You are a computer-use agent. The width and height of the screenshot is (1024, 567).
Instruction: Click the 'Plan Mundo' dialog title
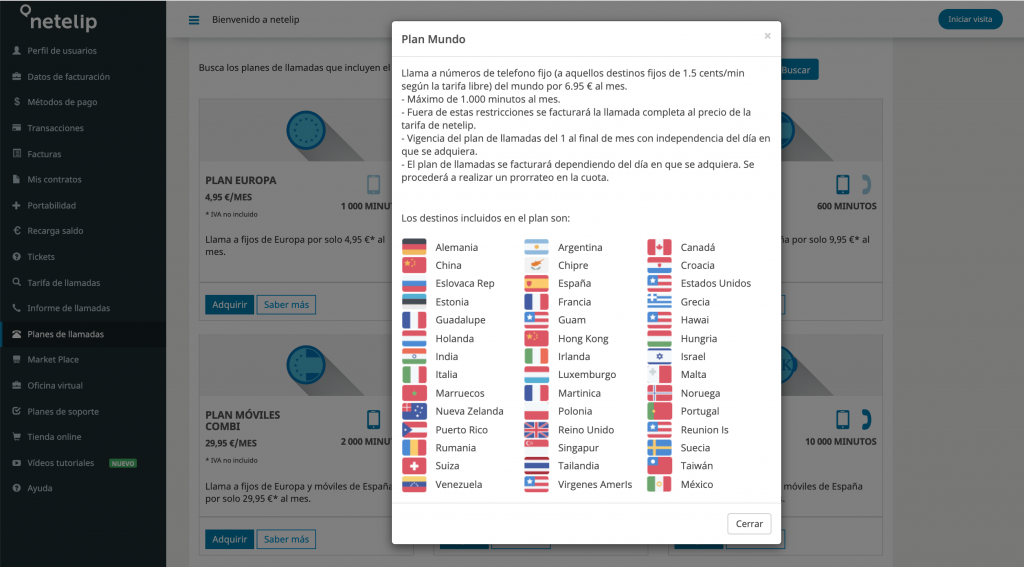[x=433, y=39]
